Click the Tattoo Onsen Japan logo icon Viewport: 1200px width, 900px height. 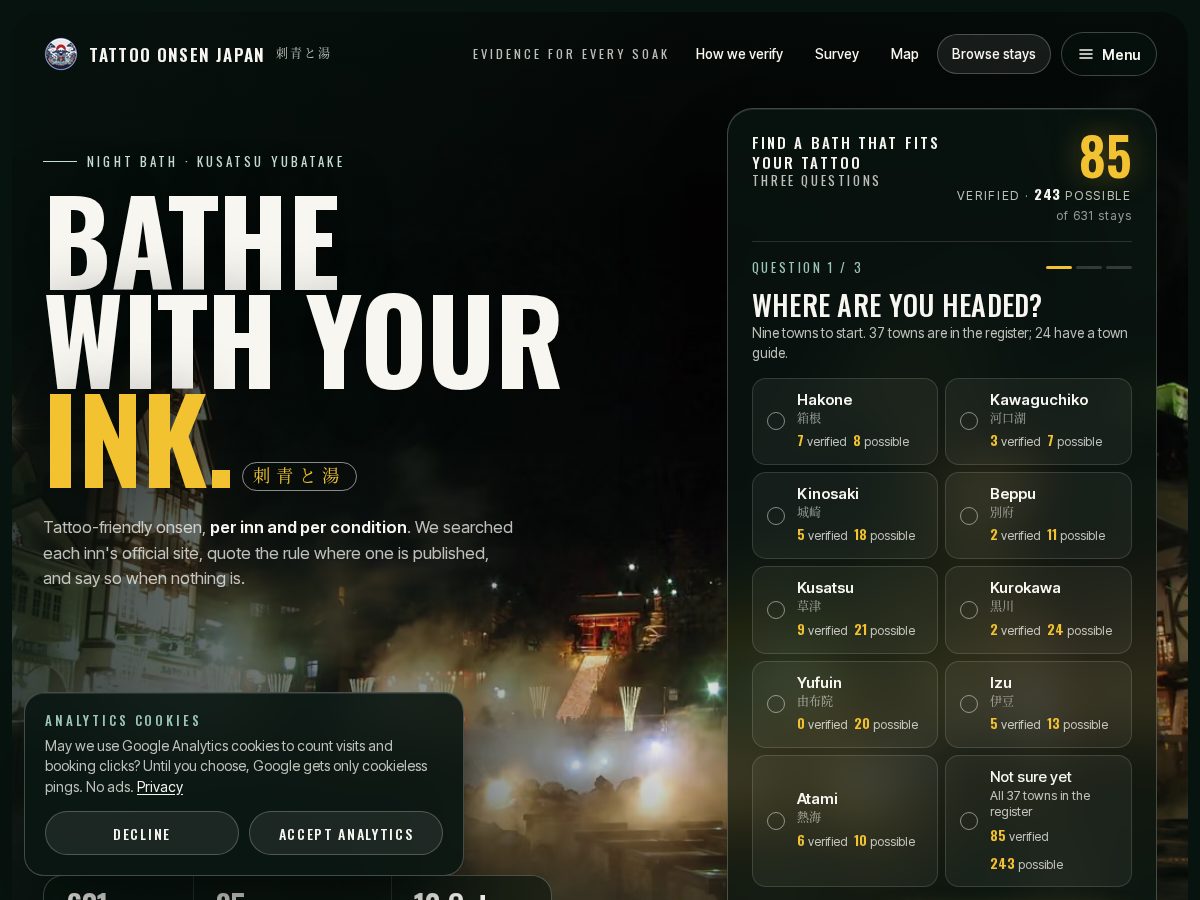click(x=61, y=54)
